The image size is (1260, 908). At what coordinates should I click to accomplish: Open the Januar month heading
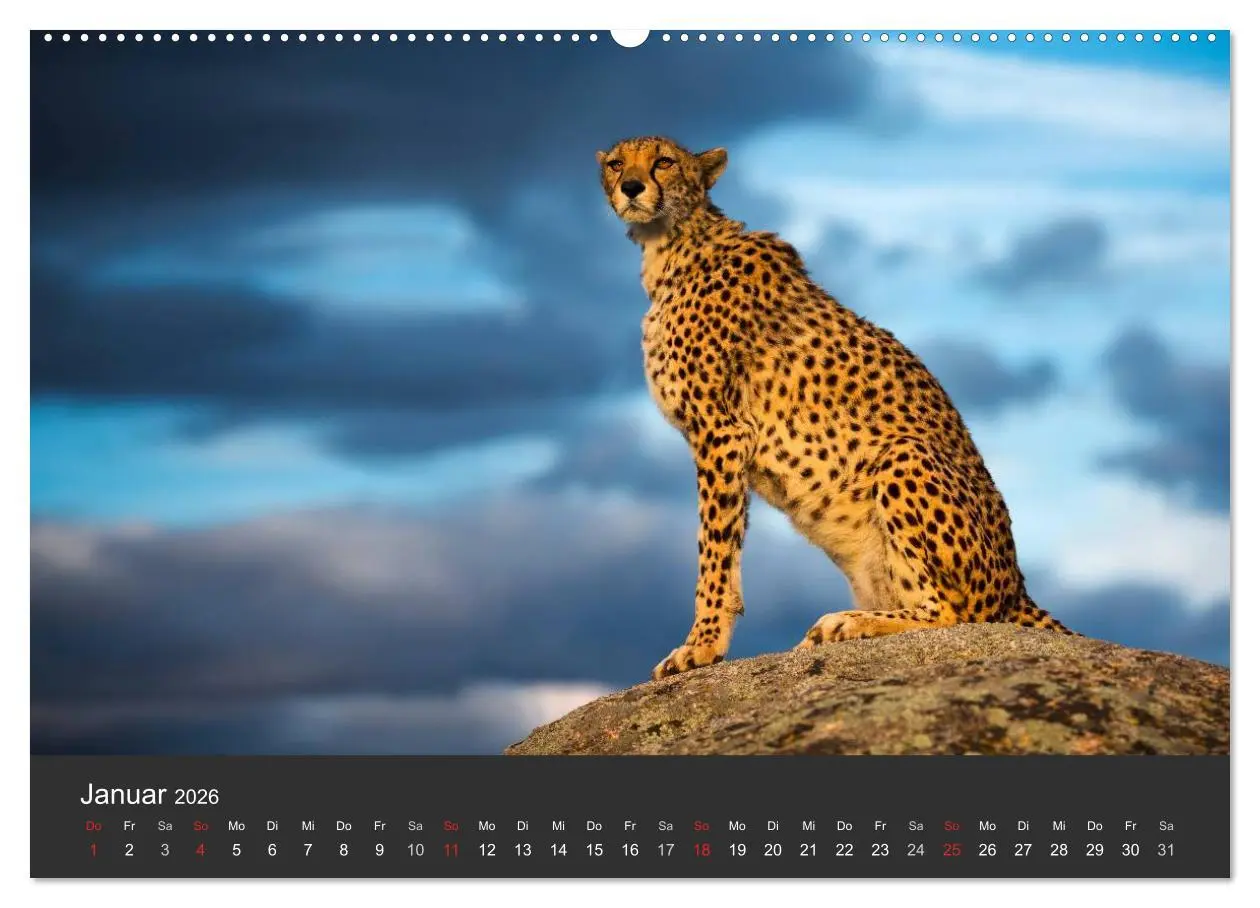coord(123,795)
